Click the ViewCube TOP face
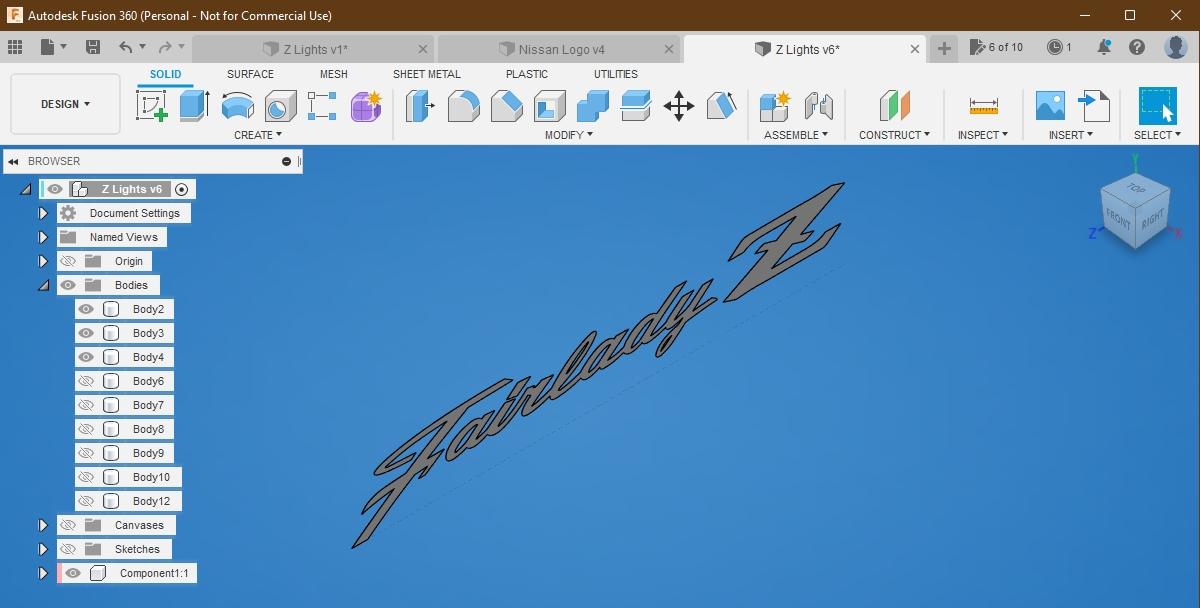Image resolution: width=1200 pixels, height=608 pixels. pos(1136,187)
